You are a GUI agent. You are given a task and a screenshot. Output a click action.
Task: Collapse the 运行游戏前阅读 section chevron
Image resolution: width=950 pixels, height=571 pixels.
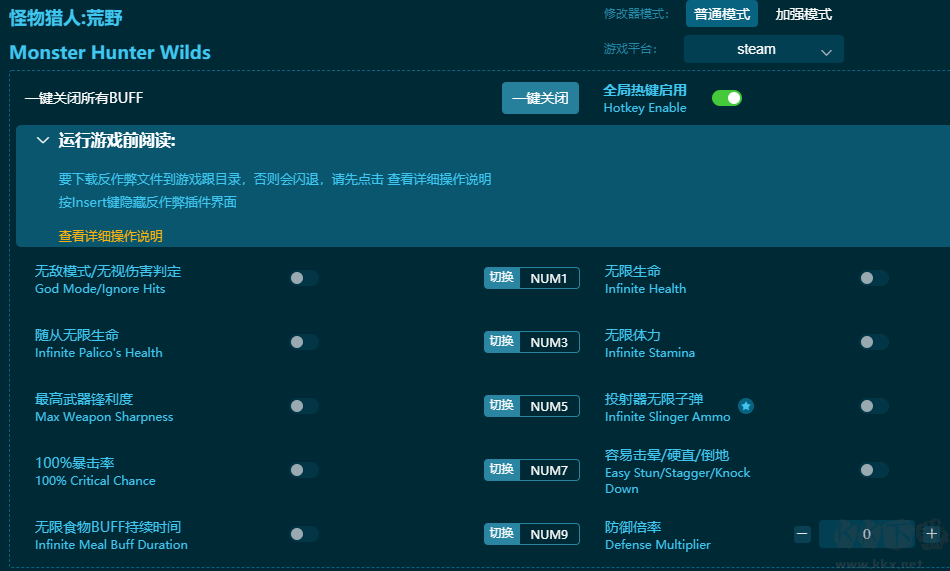click(43, 141)
